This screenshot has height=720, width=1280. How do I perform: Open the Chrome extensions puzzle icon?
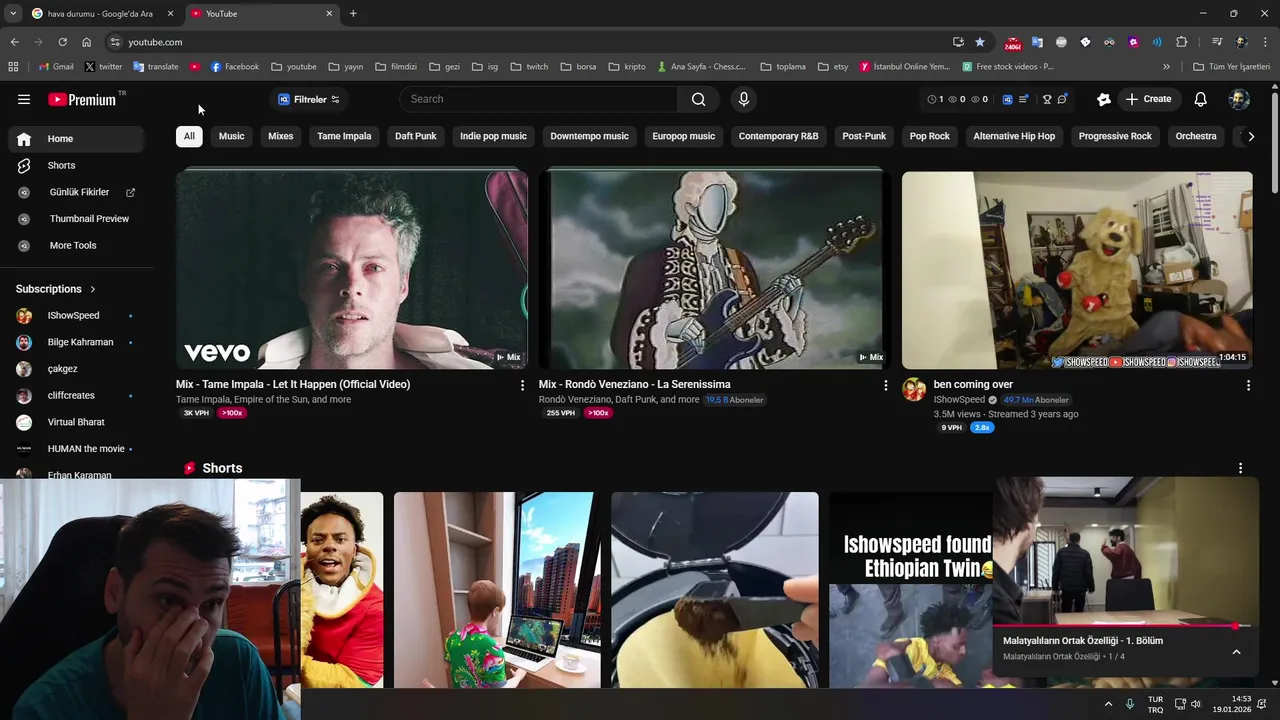tap(1182, 42)
